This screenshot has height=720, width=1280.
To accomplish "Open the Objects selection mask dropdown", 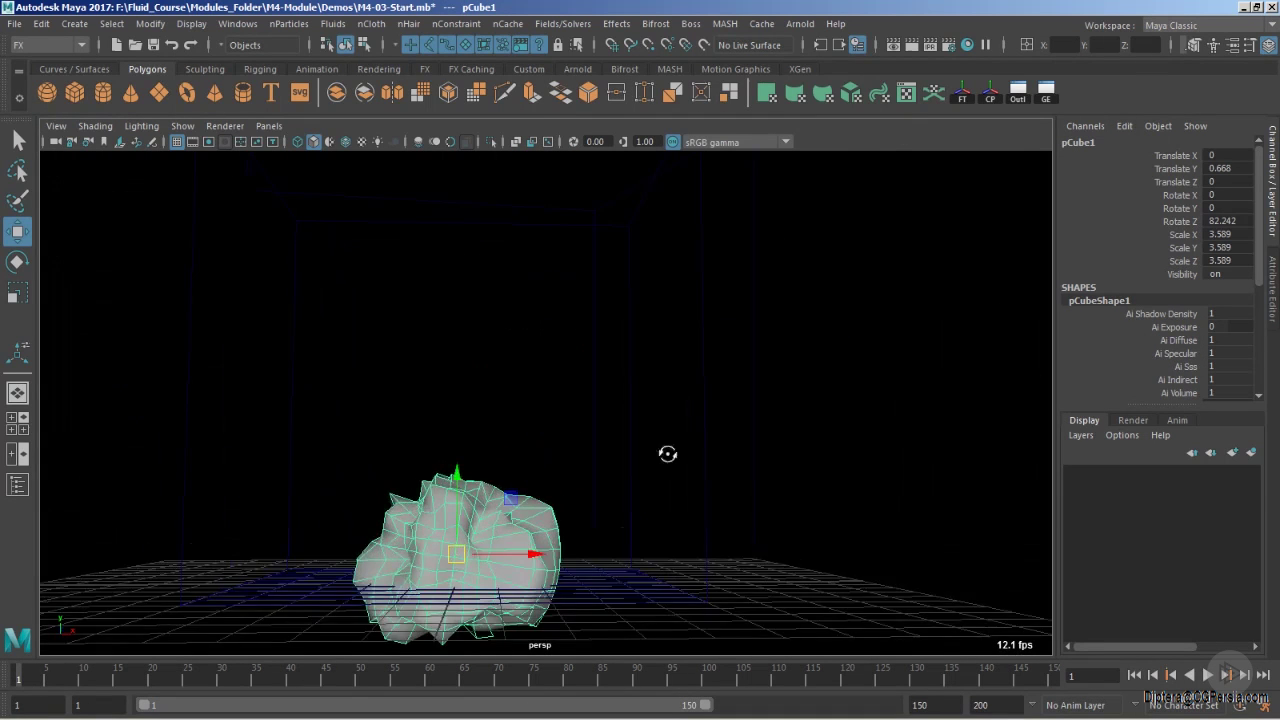I will [263, 45].
